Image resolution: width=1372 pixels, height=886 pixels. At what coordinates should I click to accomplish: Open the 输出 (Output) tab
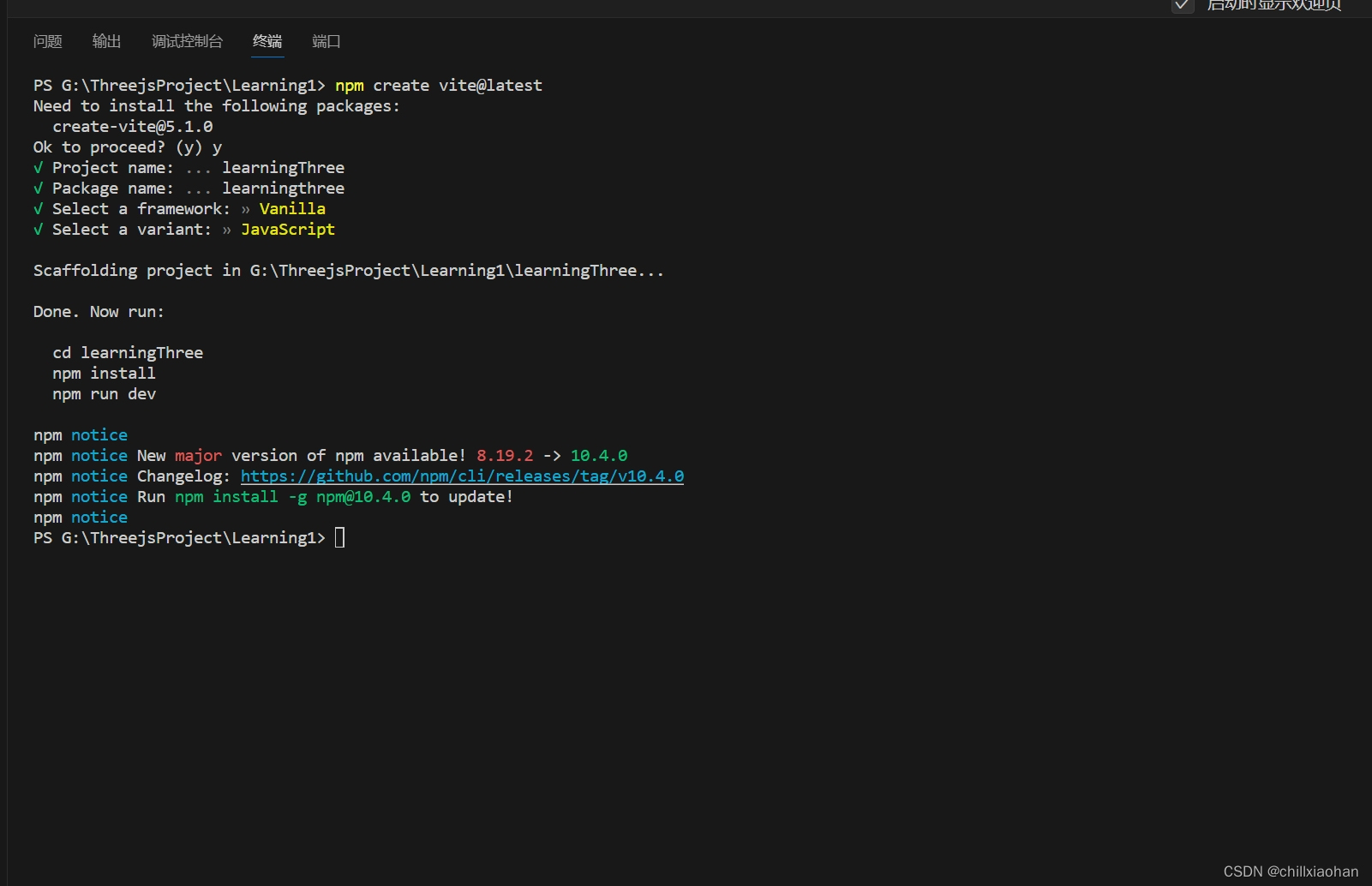tap(107, 41)
